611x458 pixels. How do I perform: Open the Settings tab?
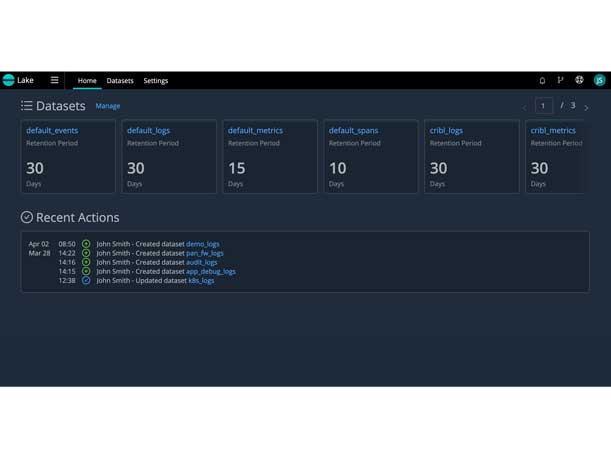pos(155,81)
